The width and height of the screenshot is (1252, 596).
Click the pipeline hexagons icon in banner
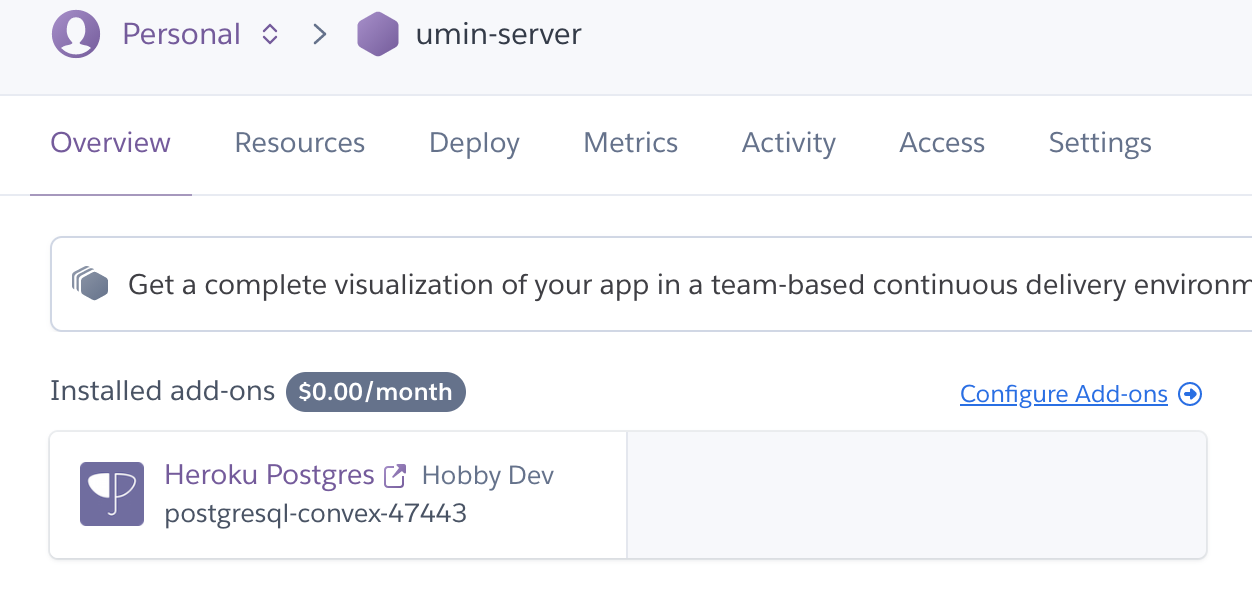pos(90,284)
